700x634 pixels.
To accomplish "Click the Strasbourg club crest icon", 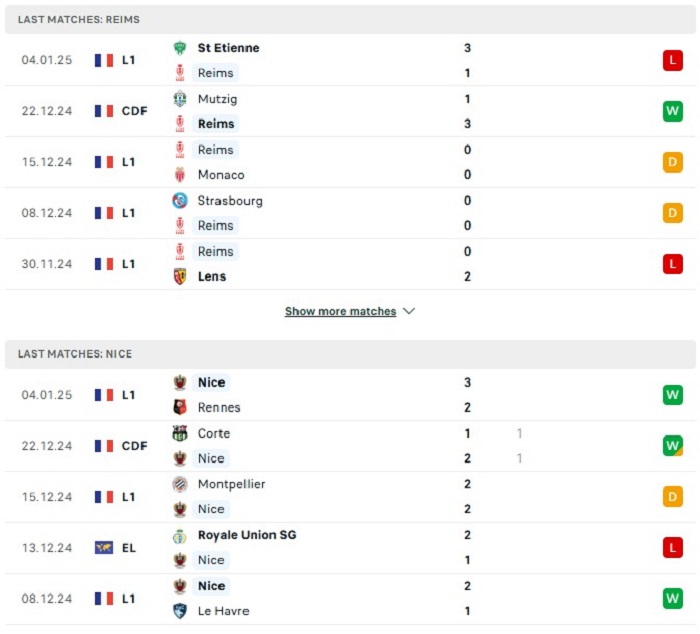I will 180,200.
